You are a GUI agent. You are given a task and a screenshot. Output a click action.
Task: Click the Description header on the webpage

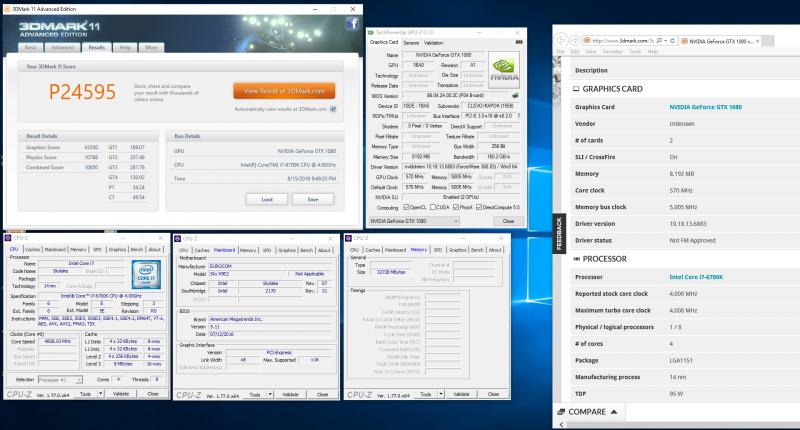point(591,70)
